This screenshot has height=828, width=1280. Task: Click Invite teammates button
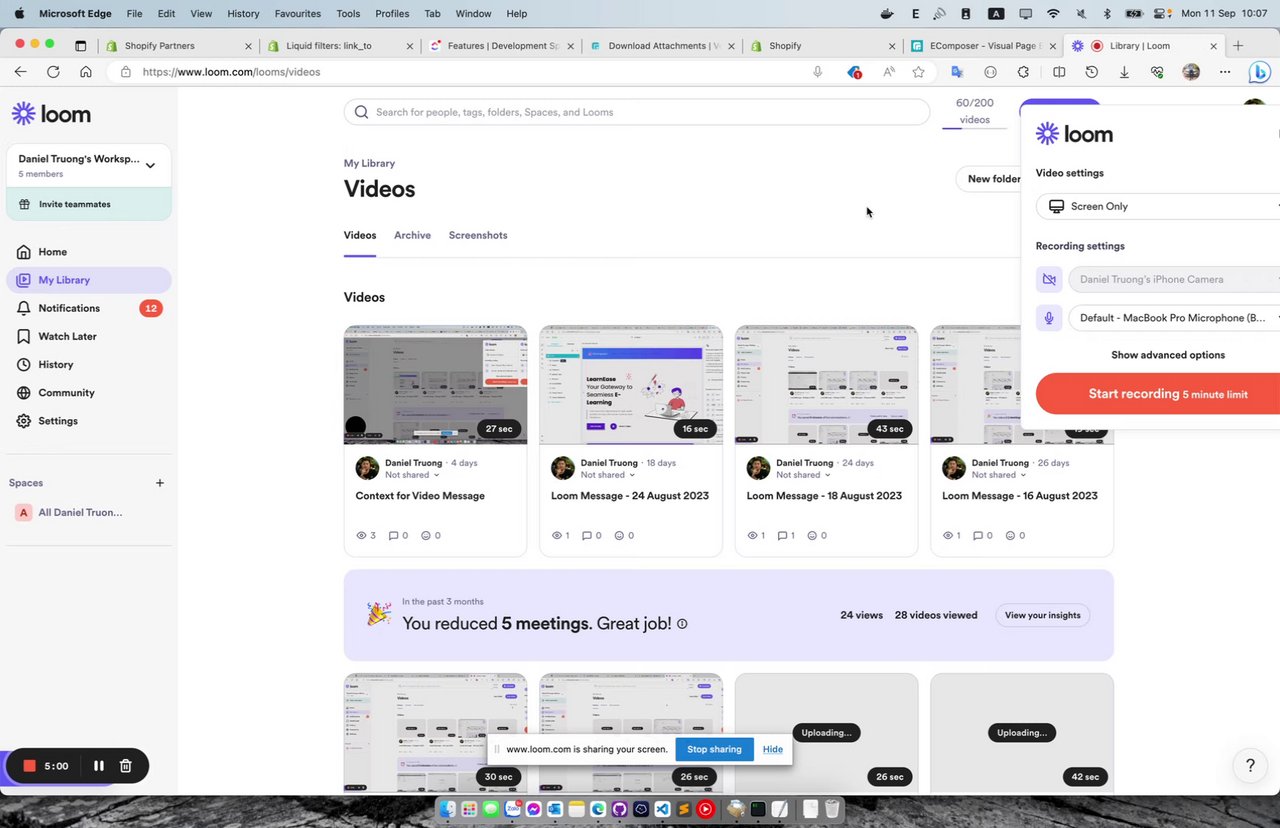89,204
